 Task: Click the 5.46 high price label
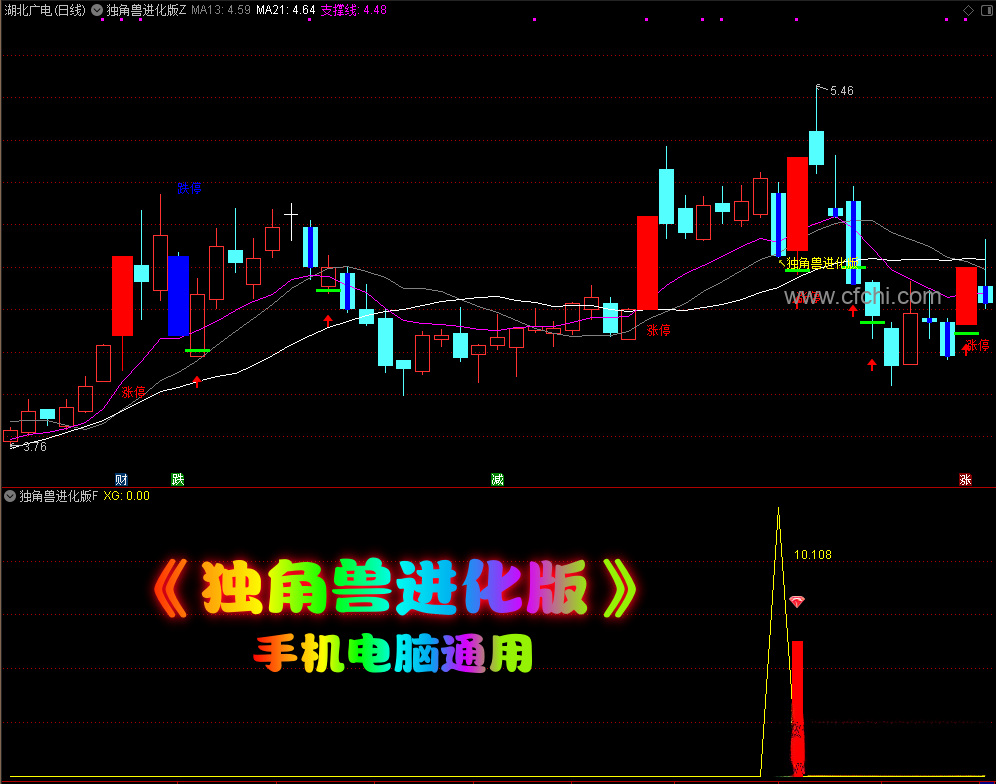click(842, 91)
